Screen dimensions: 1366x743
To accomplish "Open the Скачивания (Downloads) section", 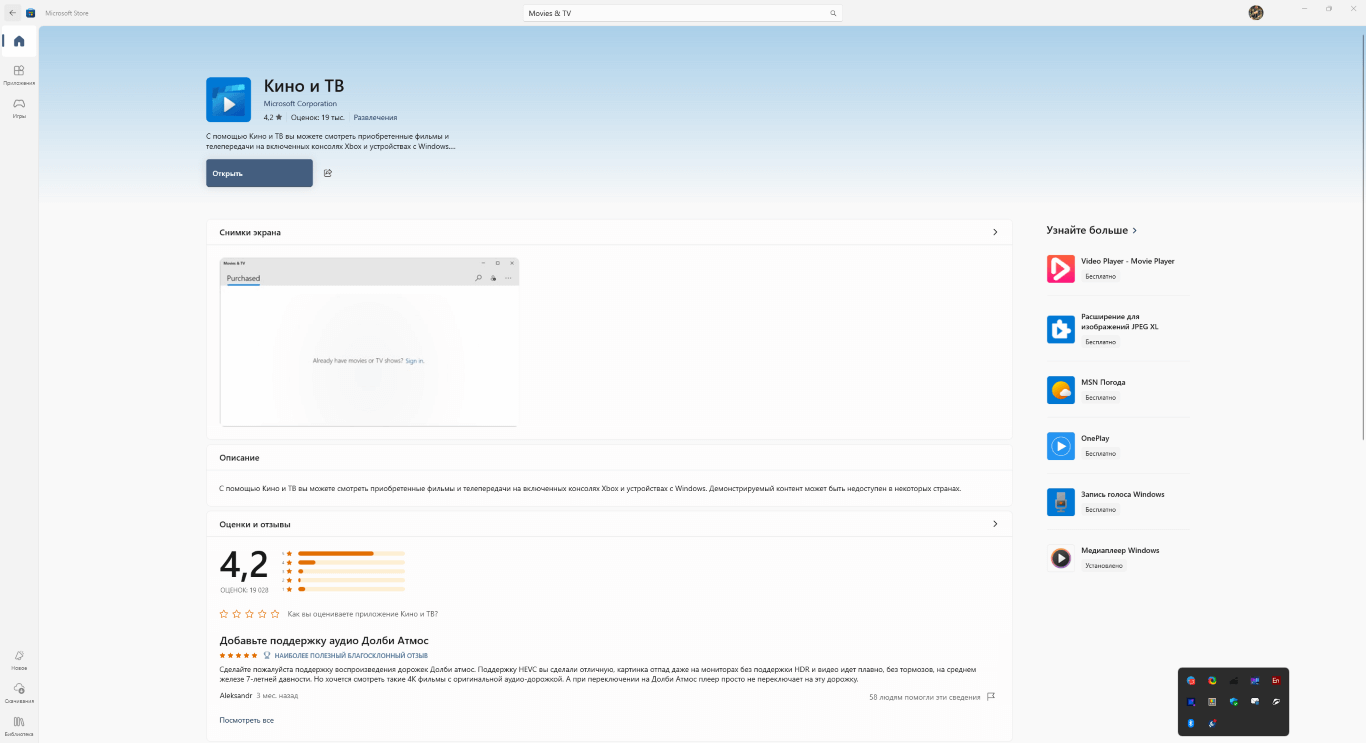I will click(19, 692).
